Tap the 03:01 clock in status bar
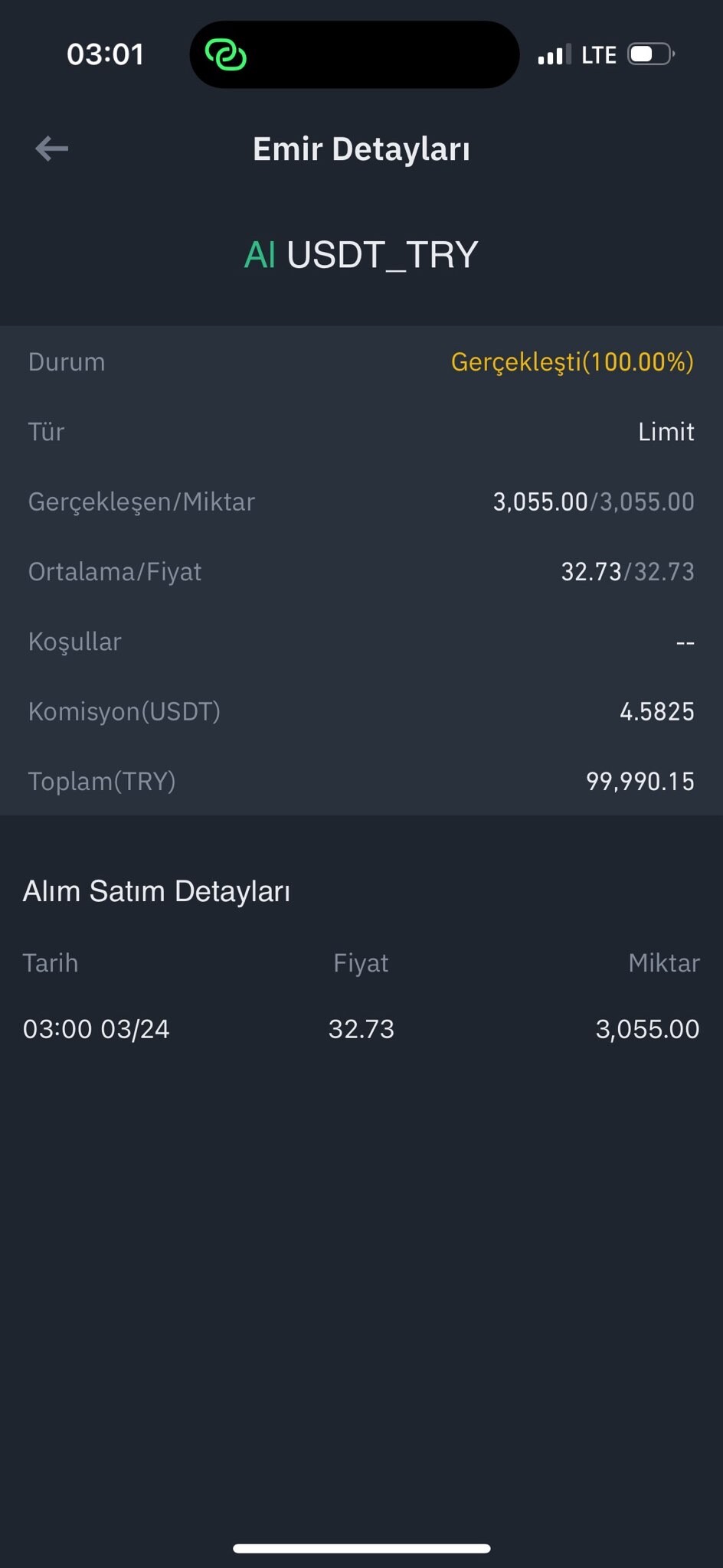Viewport: 723px width, 1568px height. pos(106,54)
